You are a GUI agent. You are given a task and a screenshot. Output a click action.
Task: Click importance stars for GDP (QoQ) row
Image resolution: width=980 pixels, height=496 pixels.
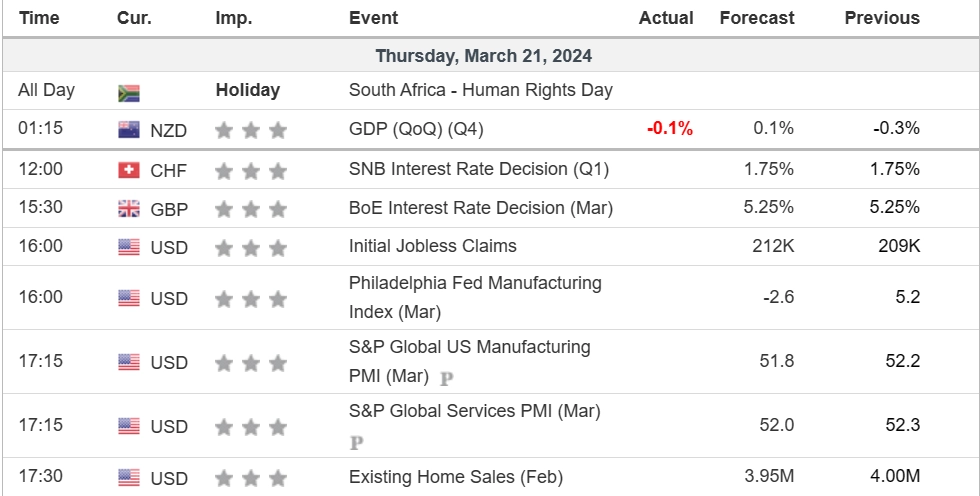pos(250,130)
